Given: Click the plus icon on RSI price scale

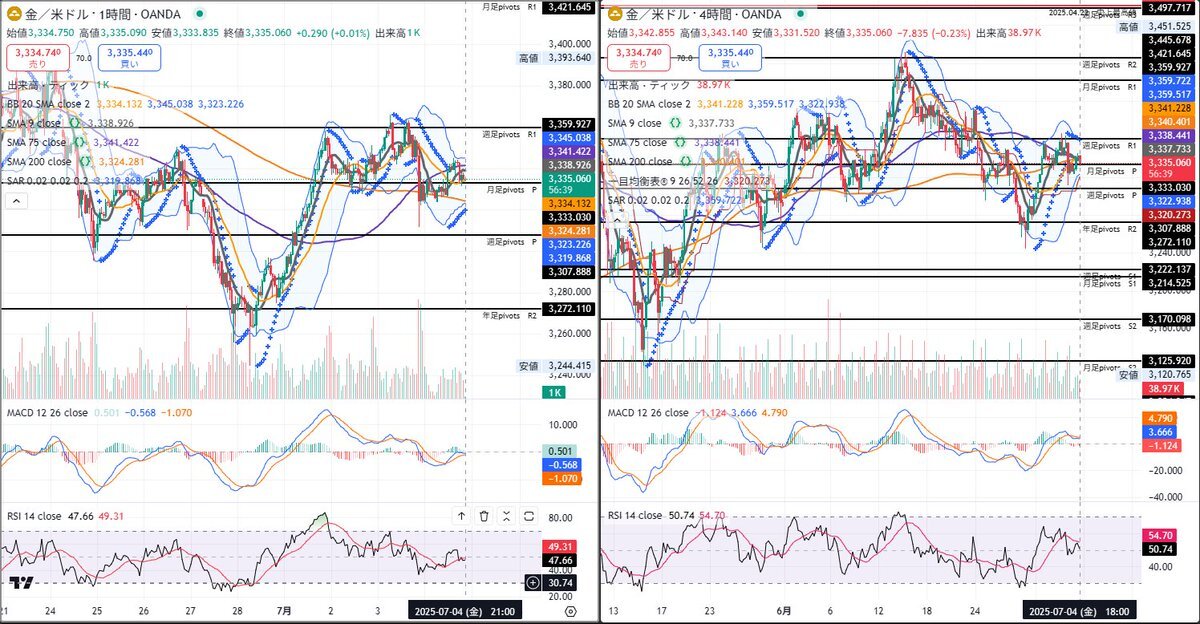Looking at the screenshot, I should click(x=532, y=582).
